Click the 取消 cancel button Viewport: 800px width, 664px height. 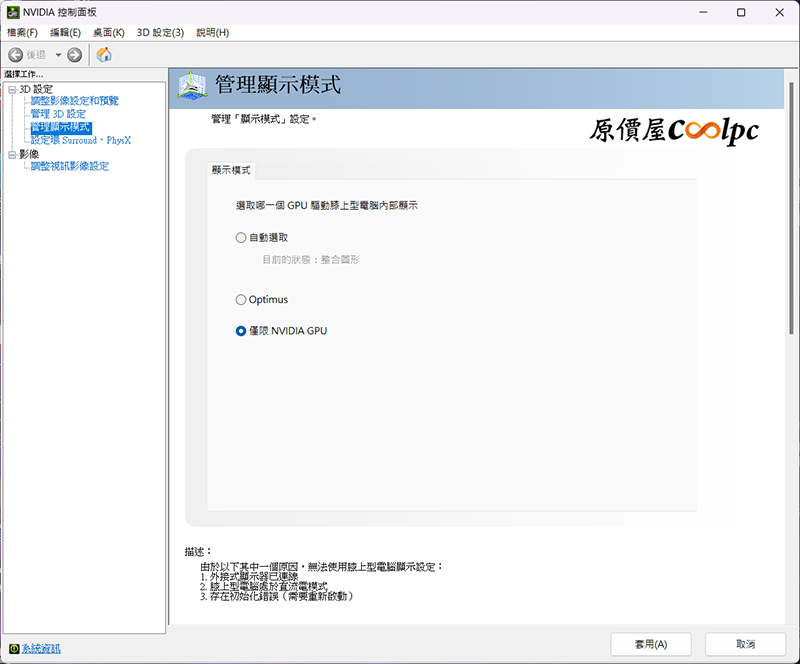point(745,644)
